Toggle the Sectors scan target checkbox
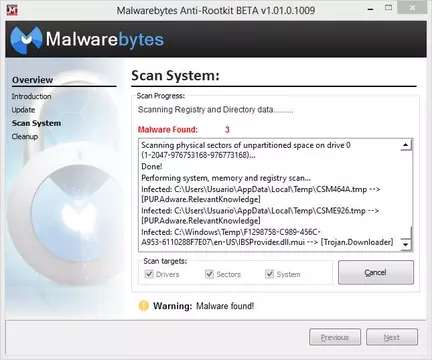 (209, 274)
